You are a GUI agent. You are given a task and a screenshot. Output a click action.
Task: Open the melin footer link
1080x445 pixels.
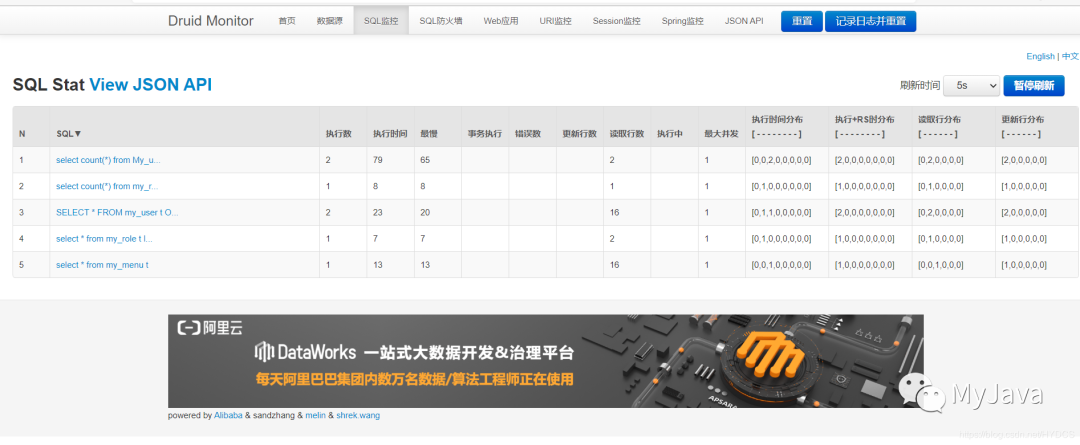(x=315, y=415)
